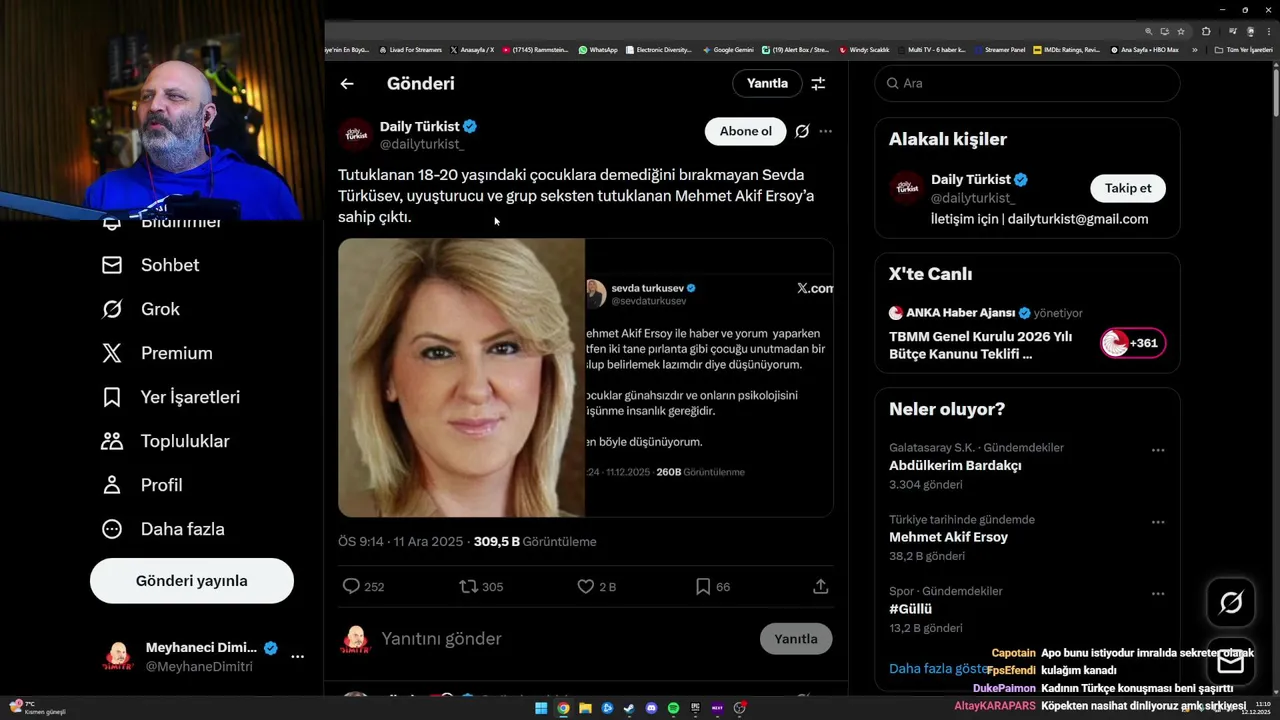Open Tüm Yer İşaretleri bookmarks folder
The height and width of the screenshot is (720, 1280).
[x=1243, y=50]
